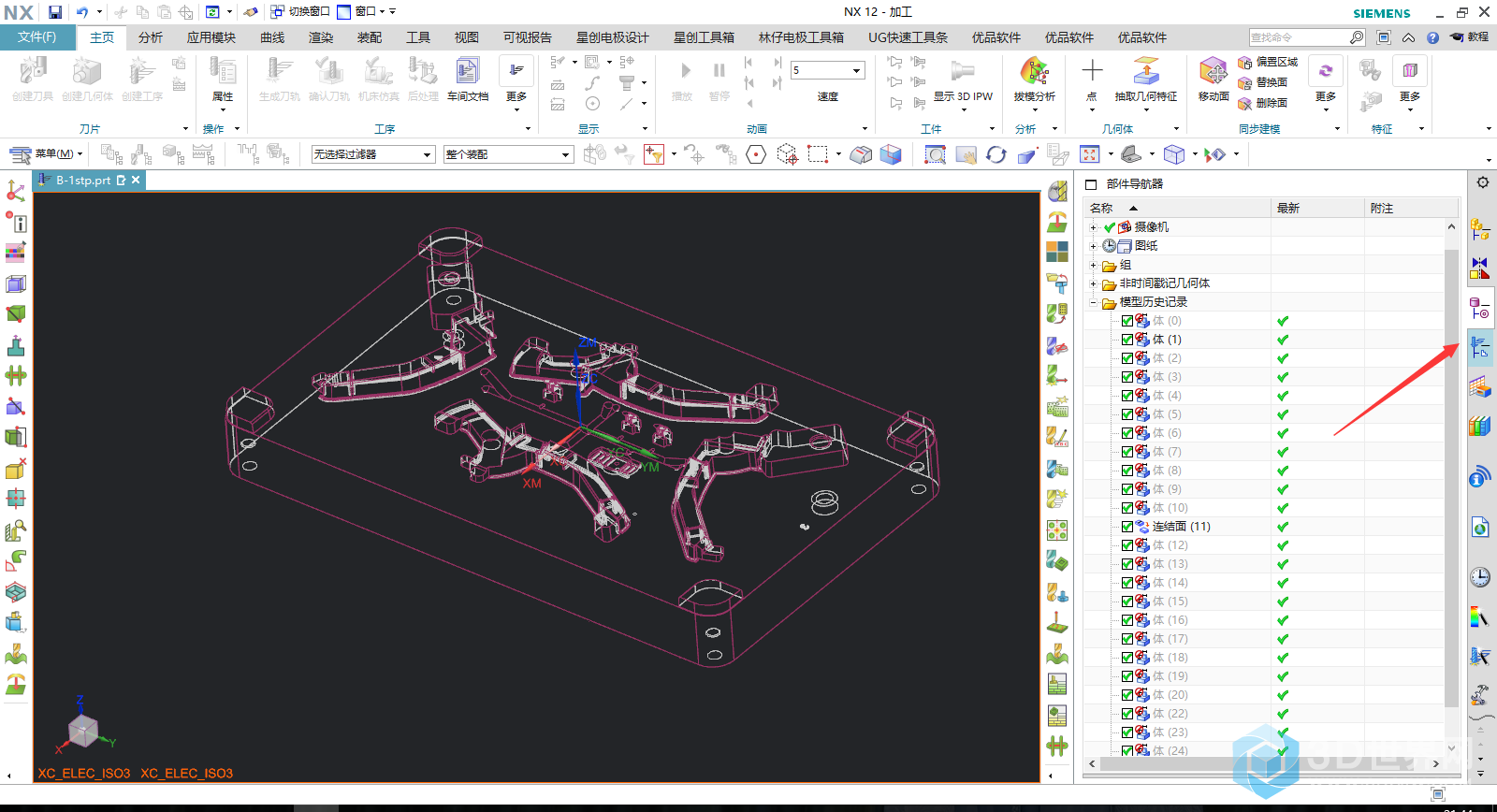This screenshot has width=1497, height=812.
Task: Click 更多 in the 特征 group
Action: (x=1410, y=82)
